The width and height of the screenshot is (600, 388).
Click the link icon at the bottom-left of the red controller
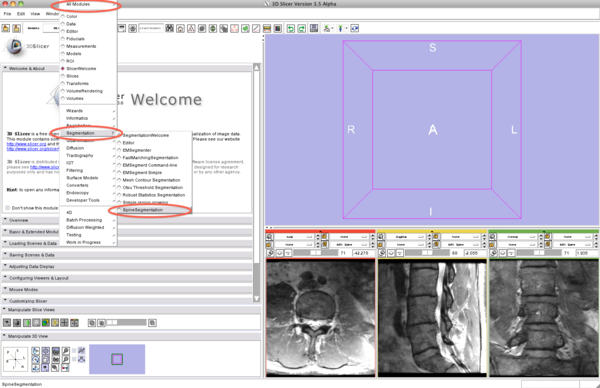point(270,253)
